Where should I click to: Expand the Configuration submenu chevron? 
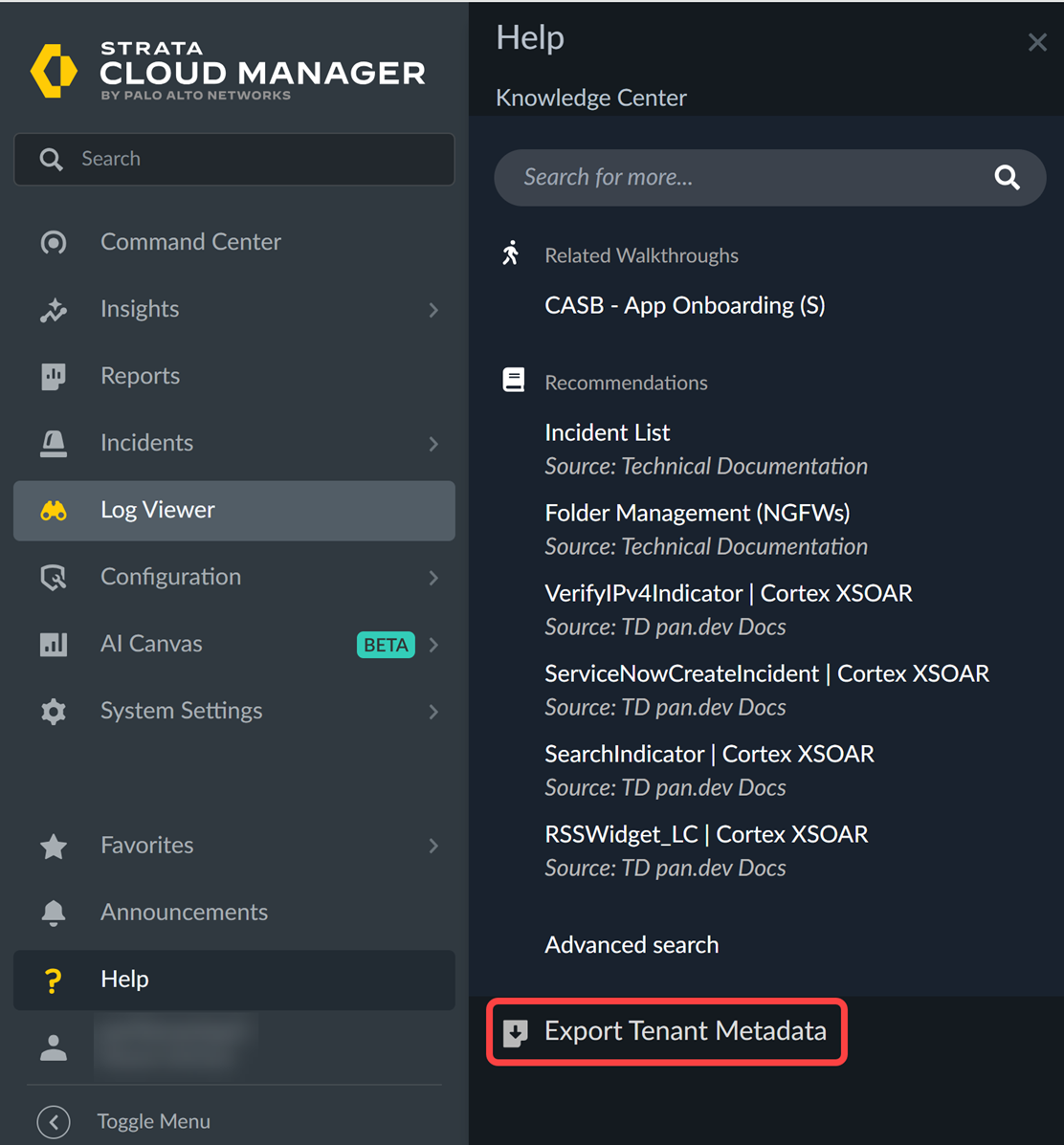click(433, 577)
